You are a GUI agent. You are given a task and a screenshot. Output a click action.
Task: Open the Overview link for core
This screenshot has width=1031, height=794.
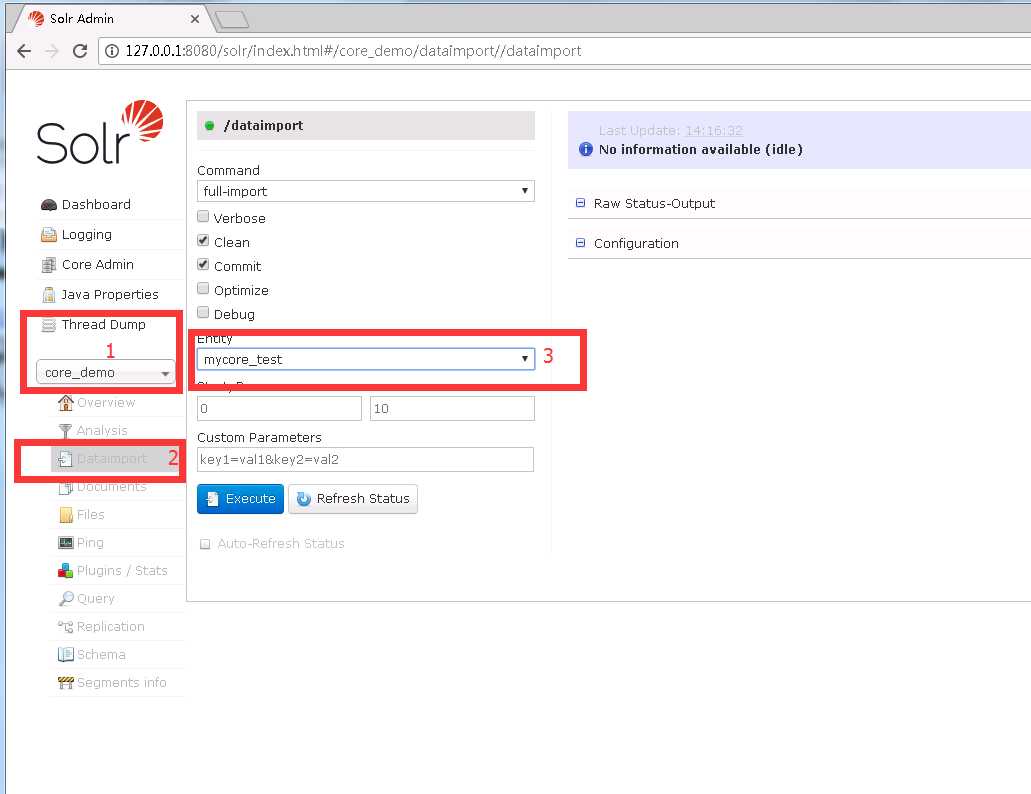106,402
